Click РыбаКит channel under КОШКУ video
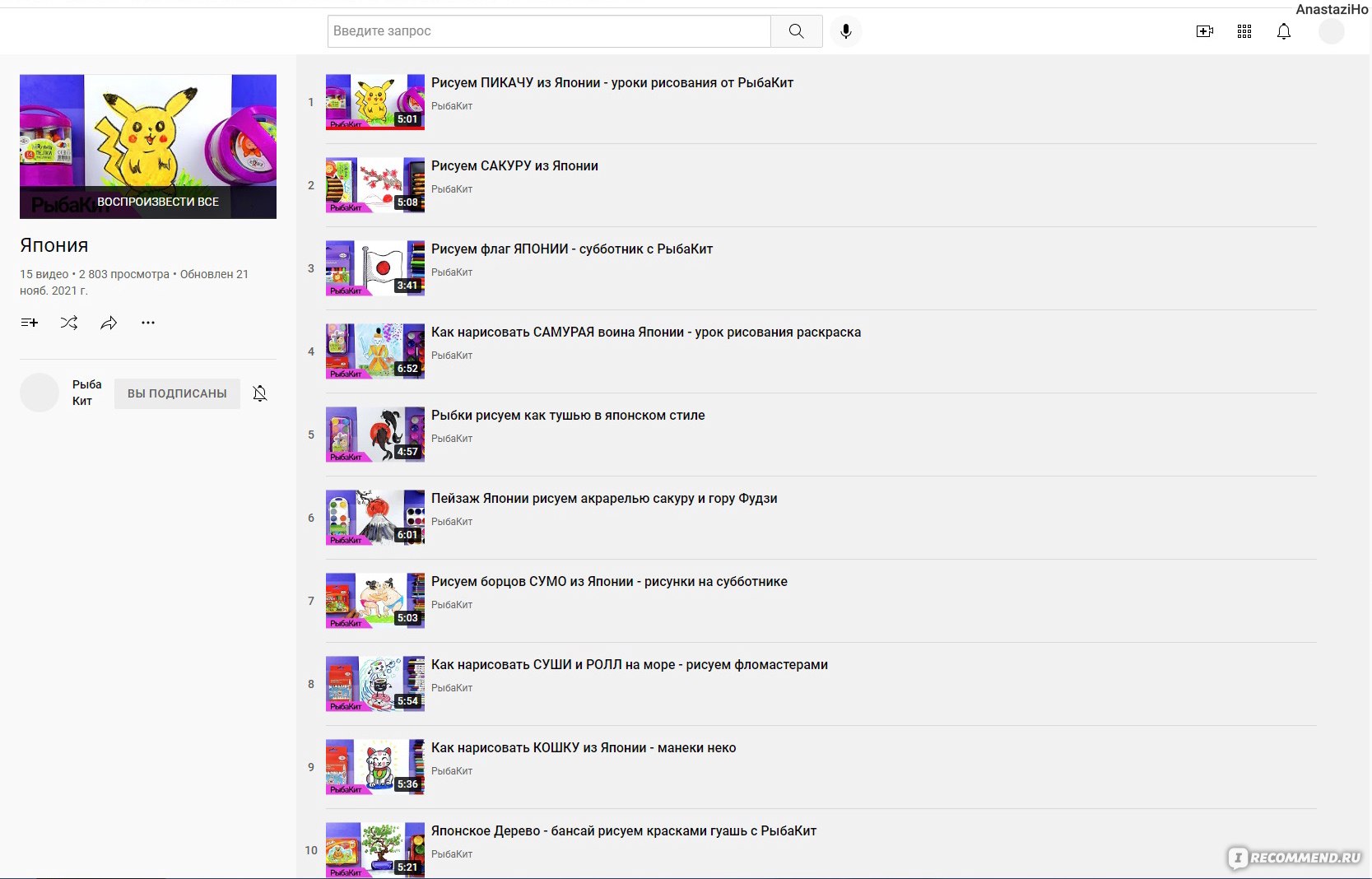The height and width of the screenshot is (879, 1372). 452,771
